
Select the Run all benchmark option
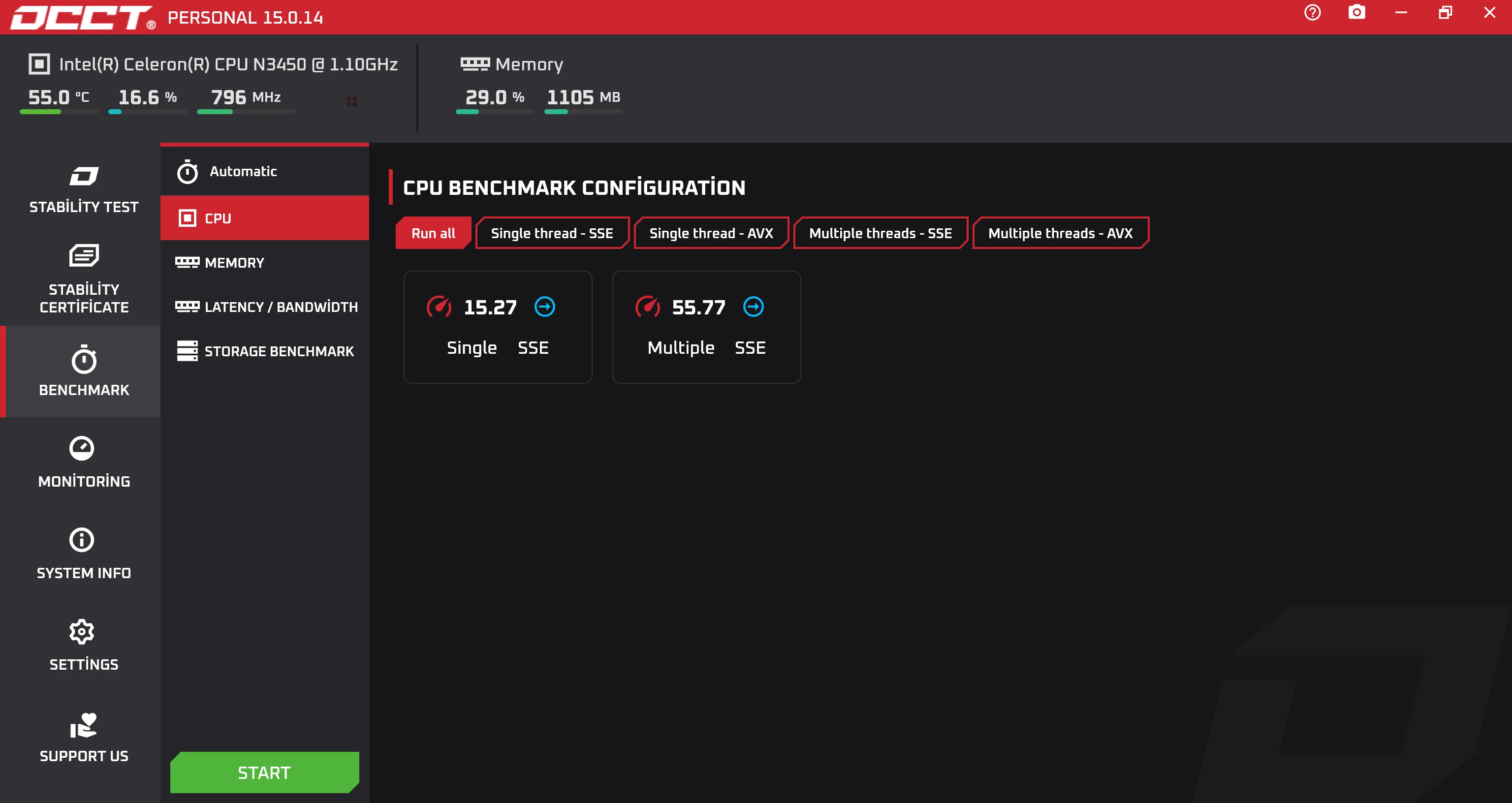[433, 233]
